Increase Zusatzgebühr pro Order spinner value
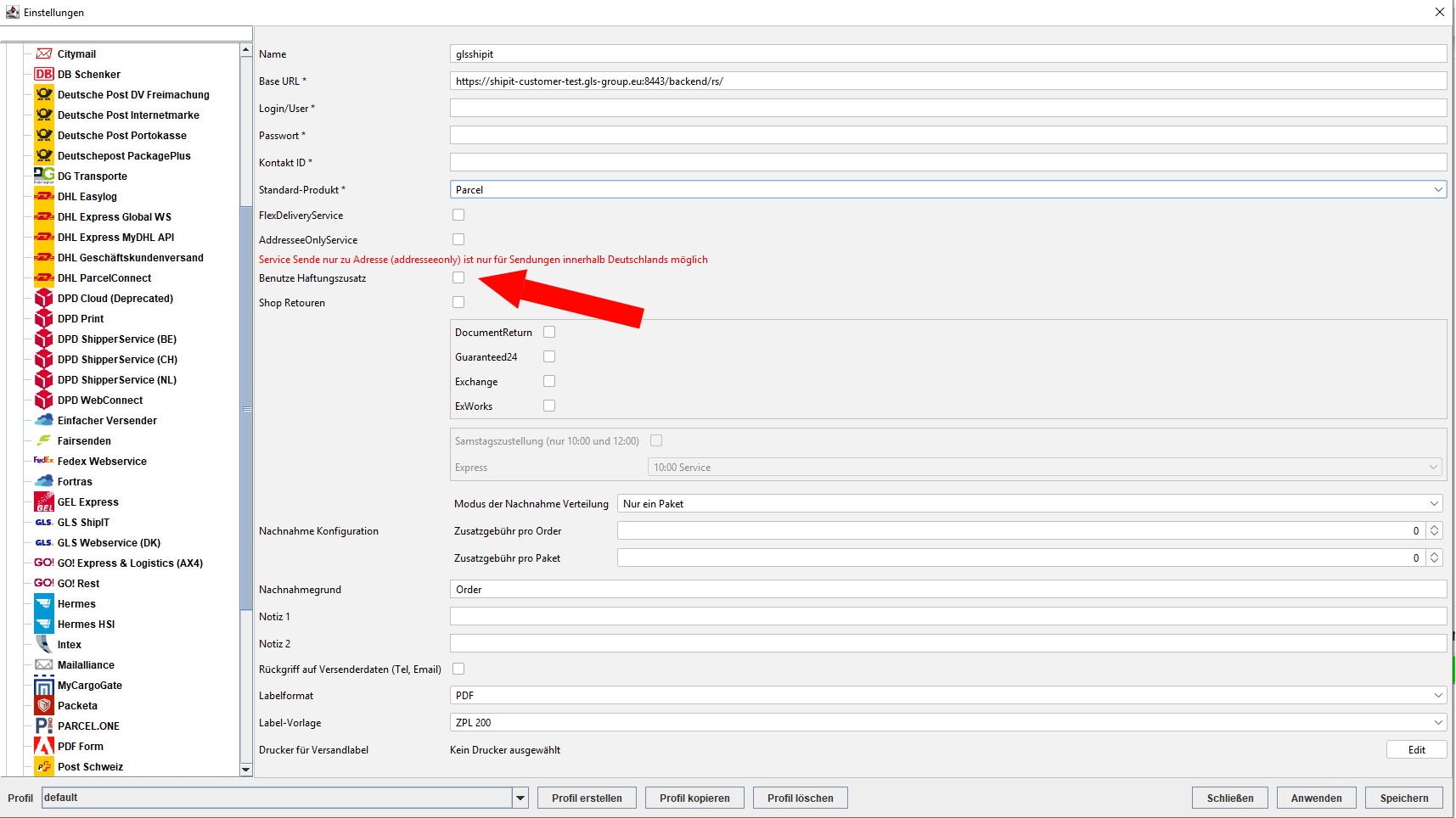 1435,526
